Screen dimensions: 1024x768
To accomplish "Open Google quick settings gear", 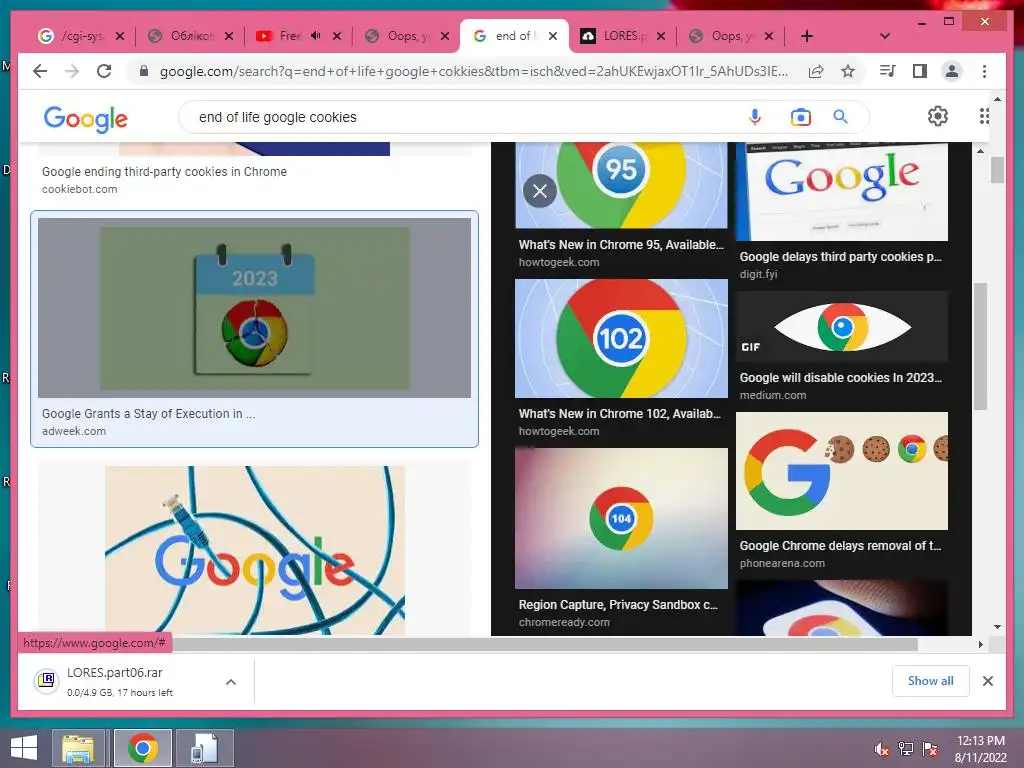I will (938, 116).
